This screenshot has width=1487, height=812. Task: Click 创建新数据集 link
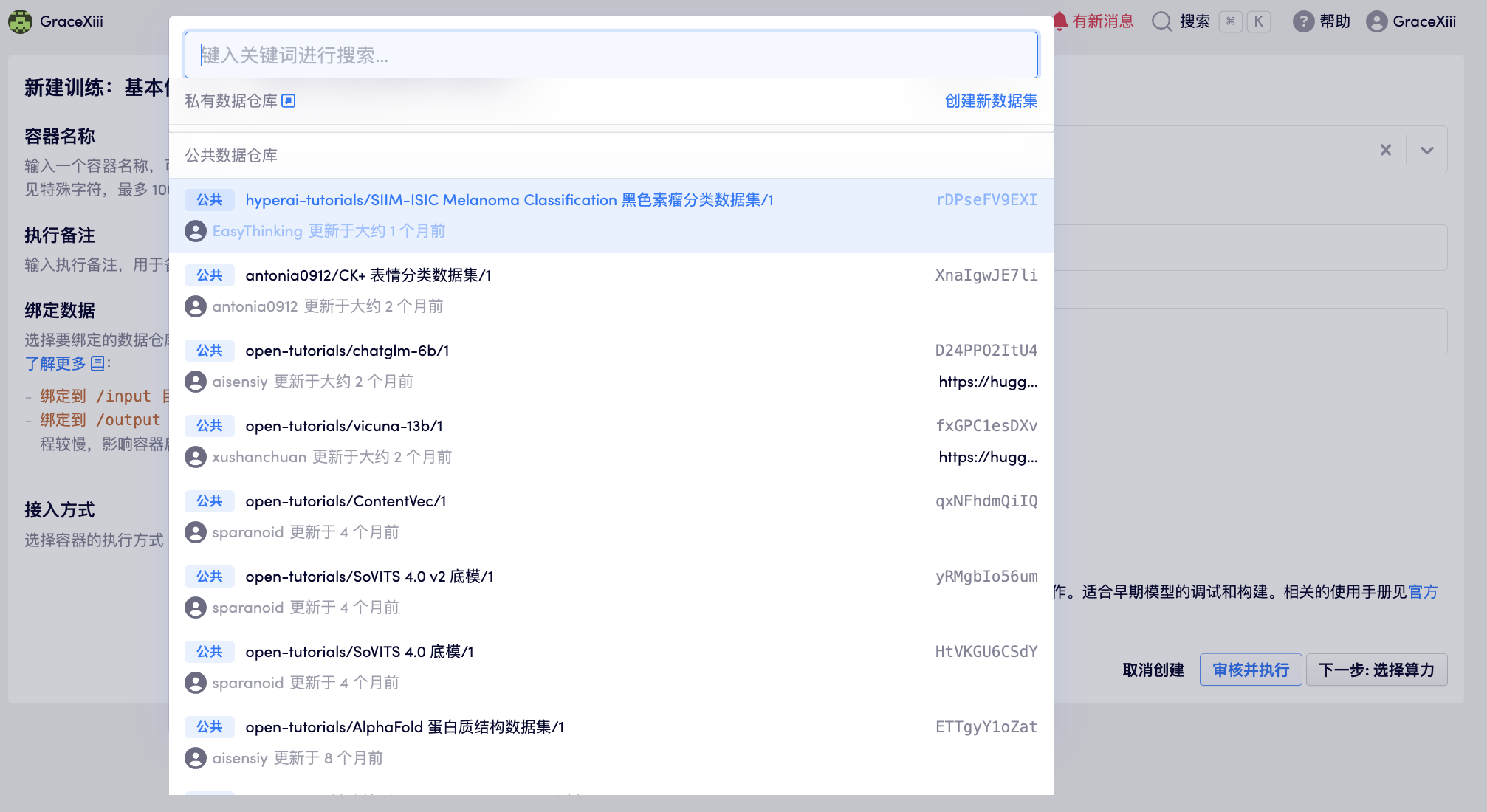[991, 101]
